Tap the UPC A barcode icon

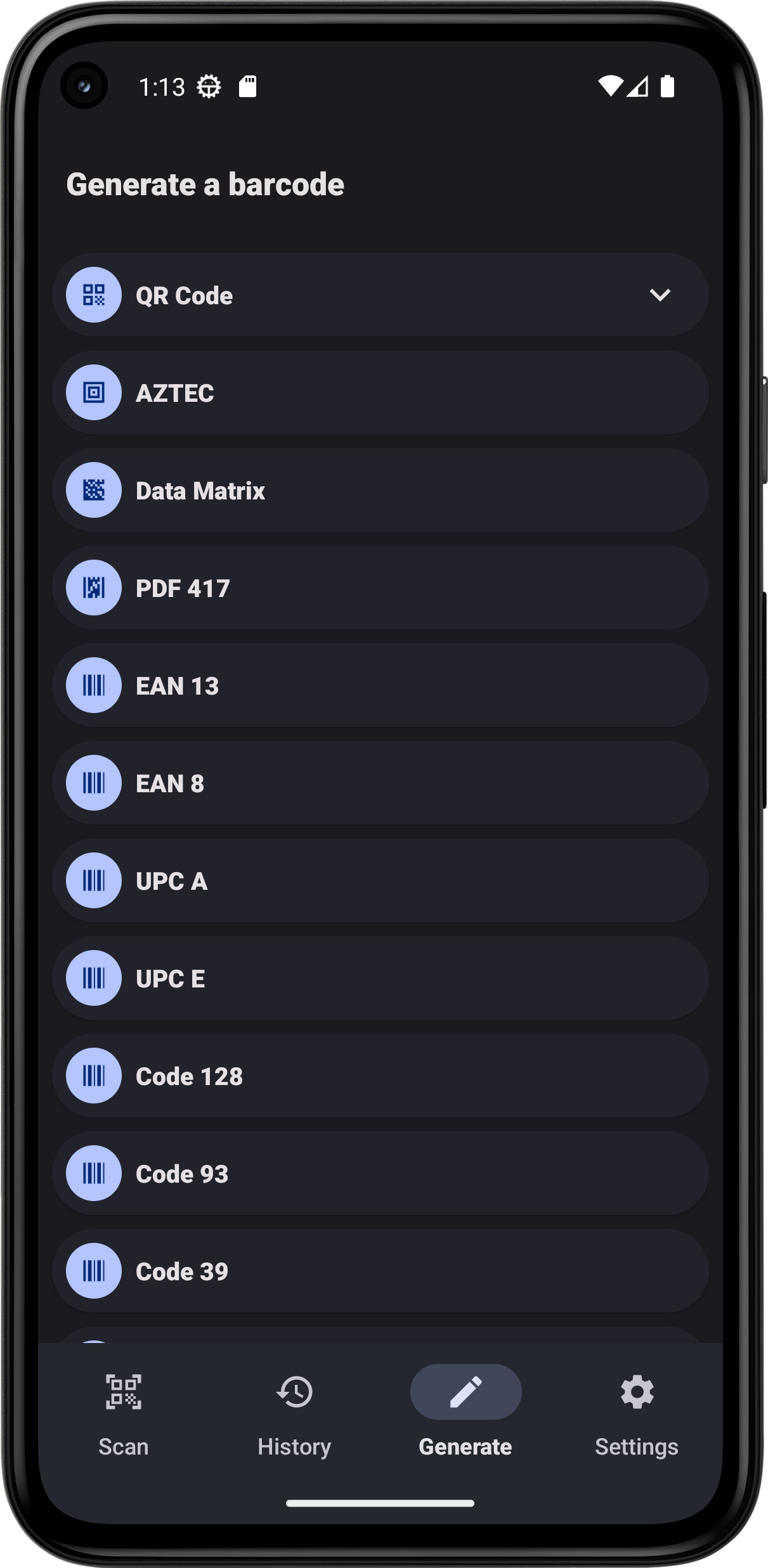tap(94, 880)
